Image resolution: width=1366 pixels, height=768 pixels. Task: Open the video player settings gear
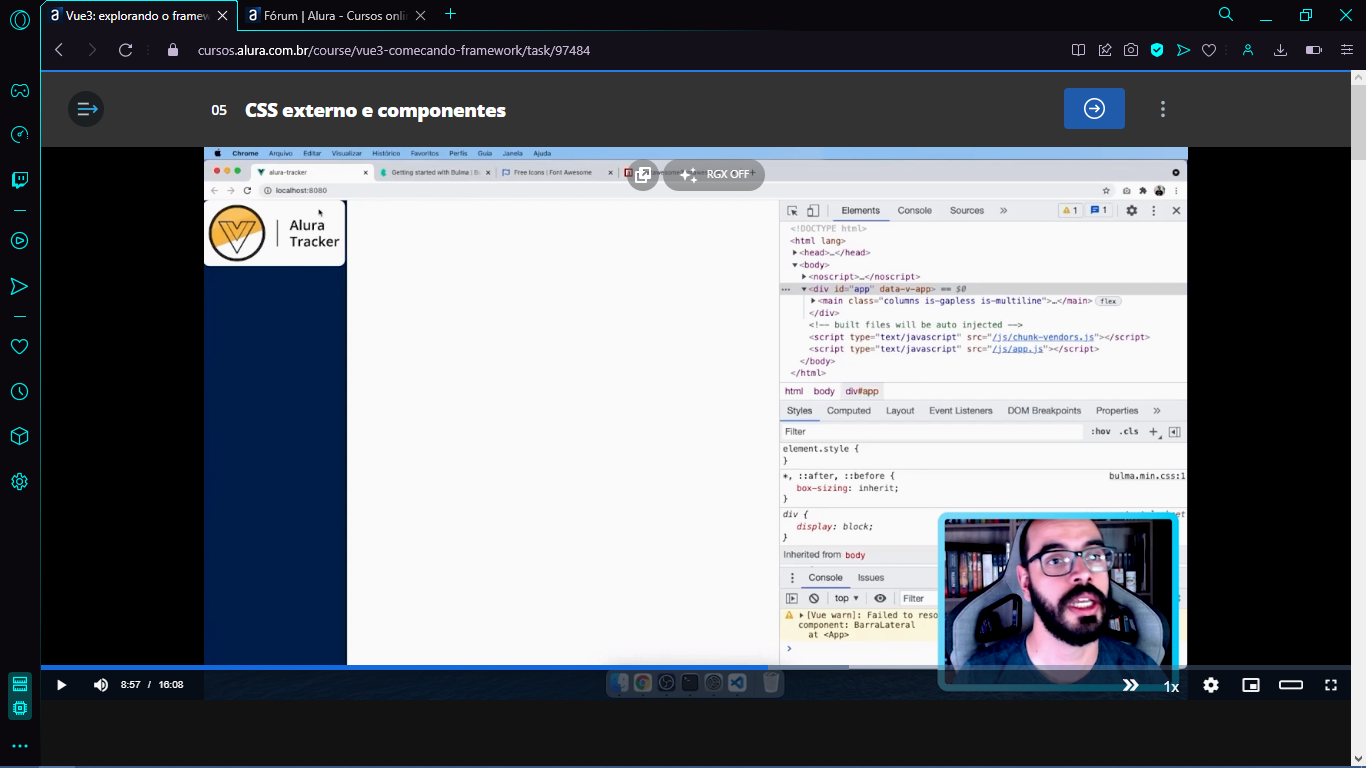click(1211, 685)
